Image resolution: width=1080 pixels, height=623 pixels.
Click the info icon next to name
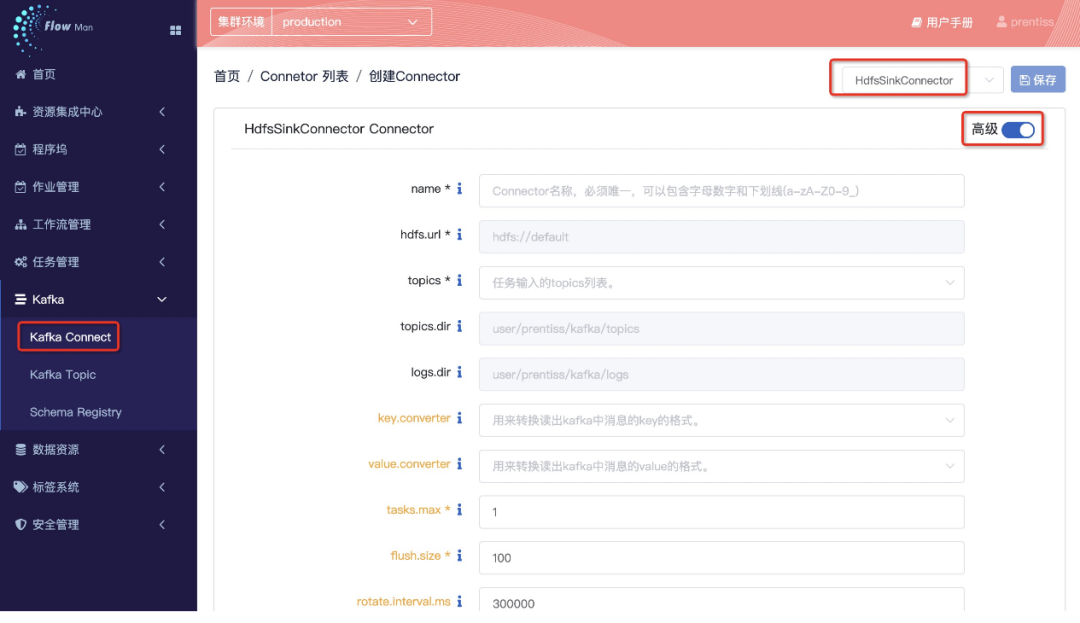coord(459,189)
